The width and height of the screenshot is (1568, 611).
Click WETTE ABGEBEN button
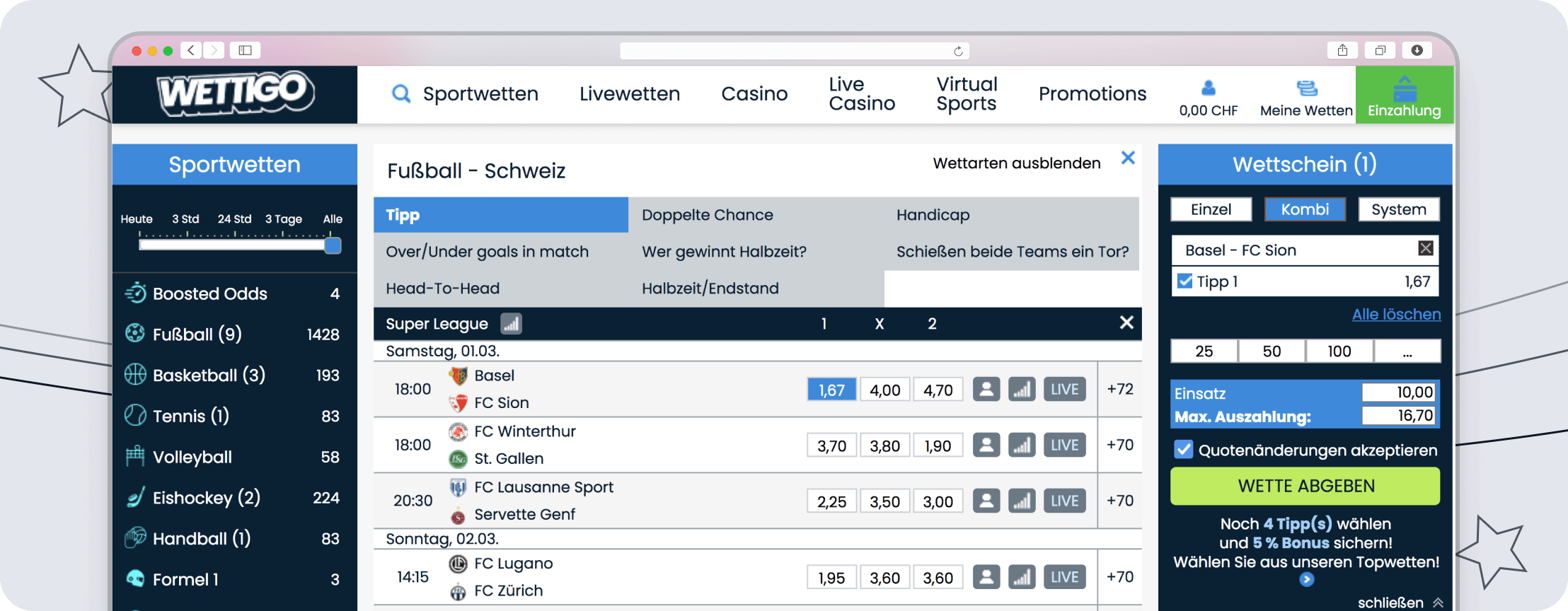click(1305, 486)
